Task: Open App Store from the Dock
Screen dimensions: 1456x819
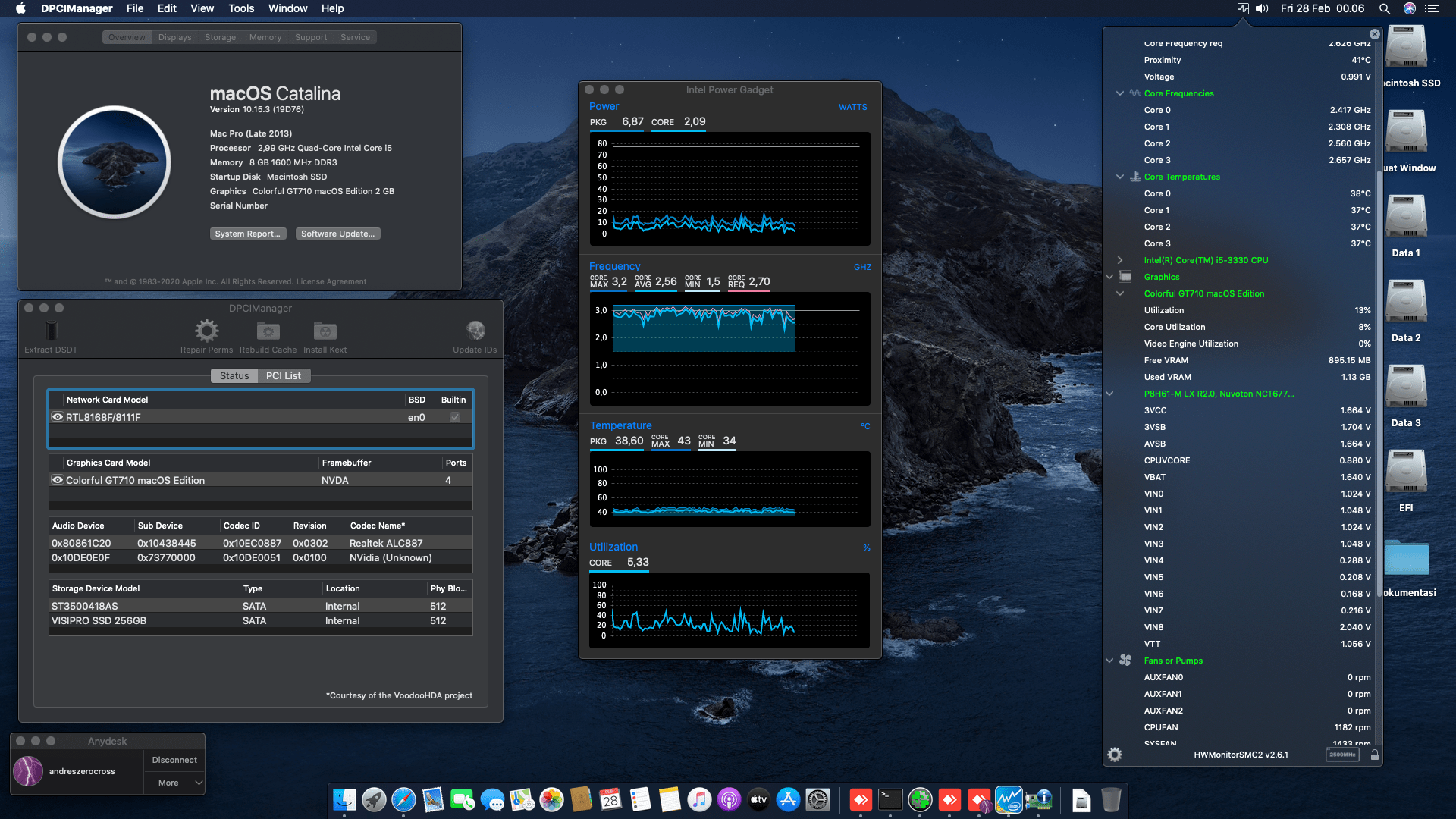Action: [788, 799]
